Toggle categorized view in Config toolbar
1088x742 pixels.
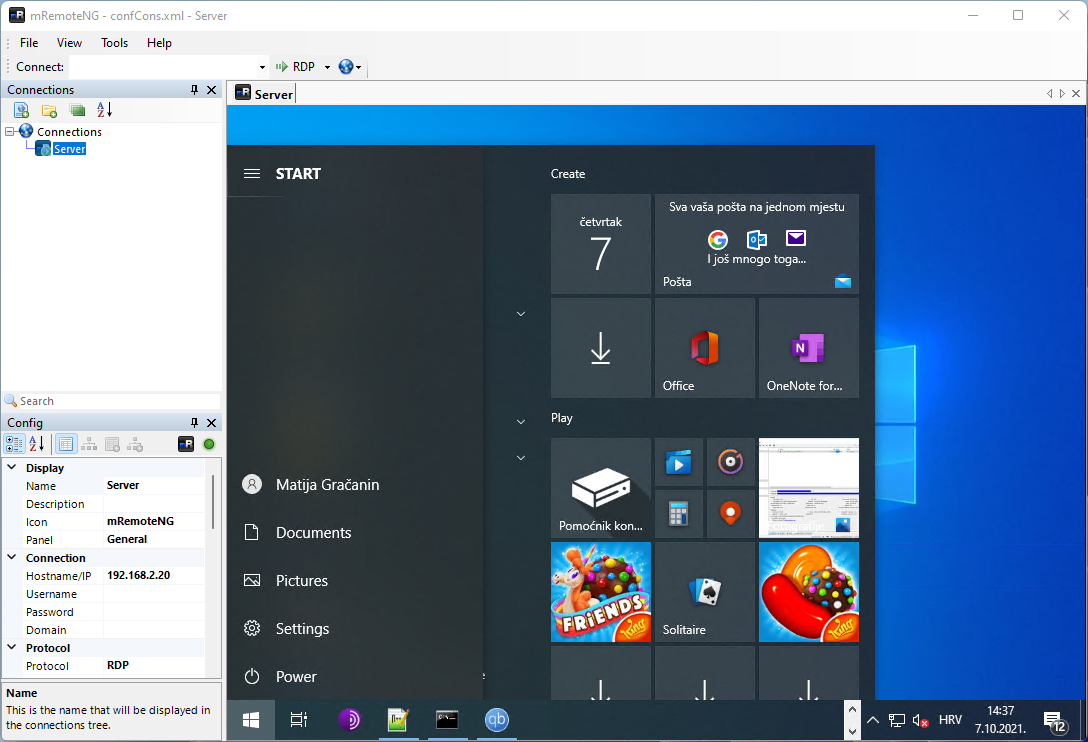pyautogui.click(x=14, y=444)
